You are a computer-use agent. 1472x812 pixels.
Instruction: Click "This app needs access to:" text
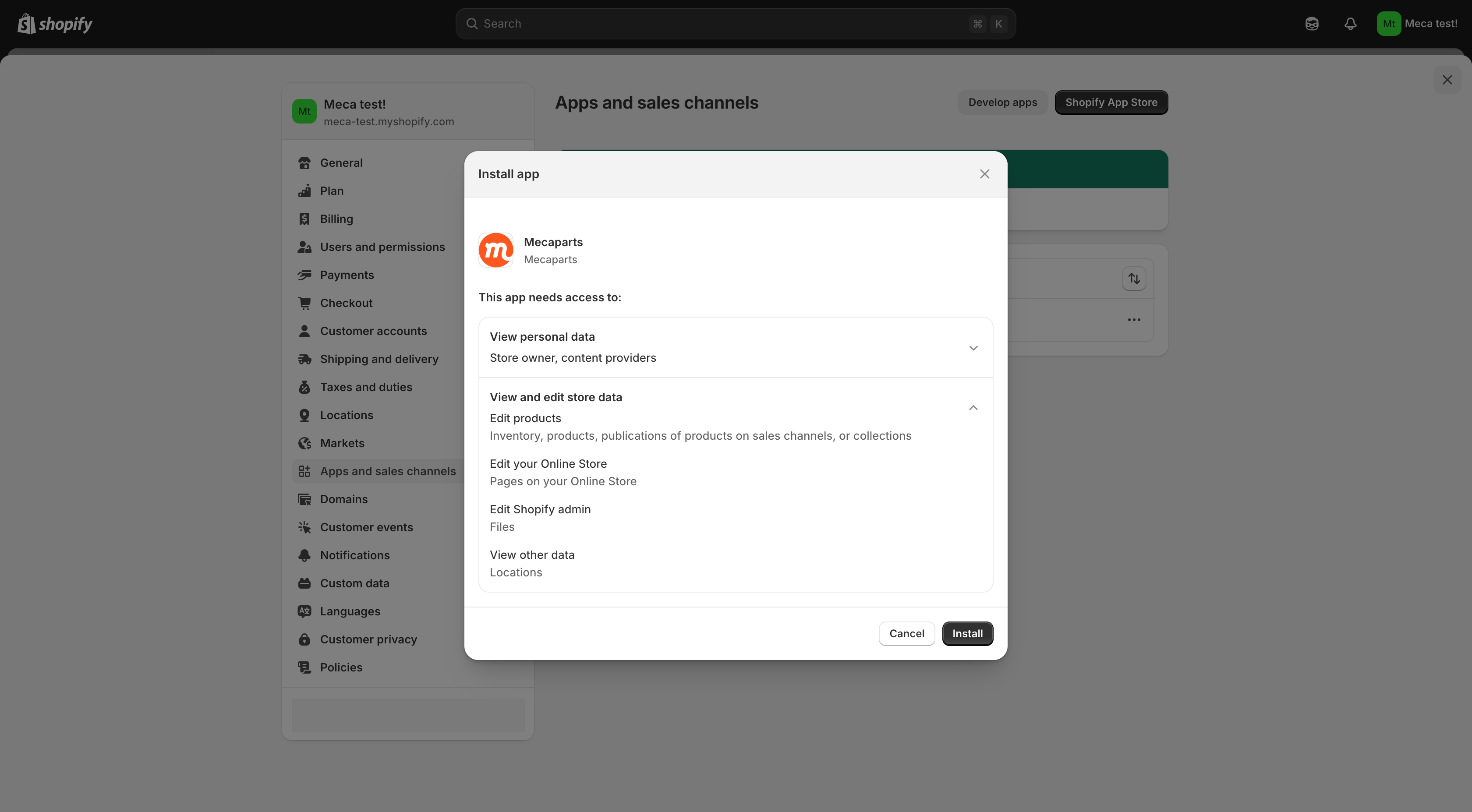click(550, 297)
